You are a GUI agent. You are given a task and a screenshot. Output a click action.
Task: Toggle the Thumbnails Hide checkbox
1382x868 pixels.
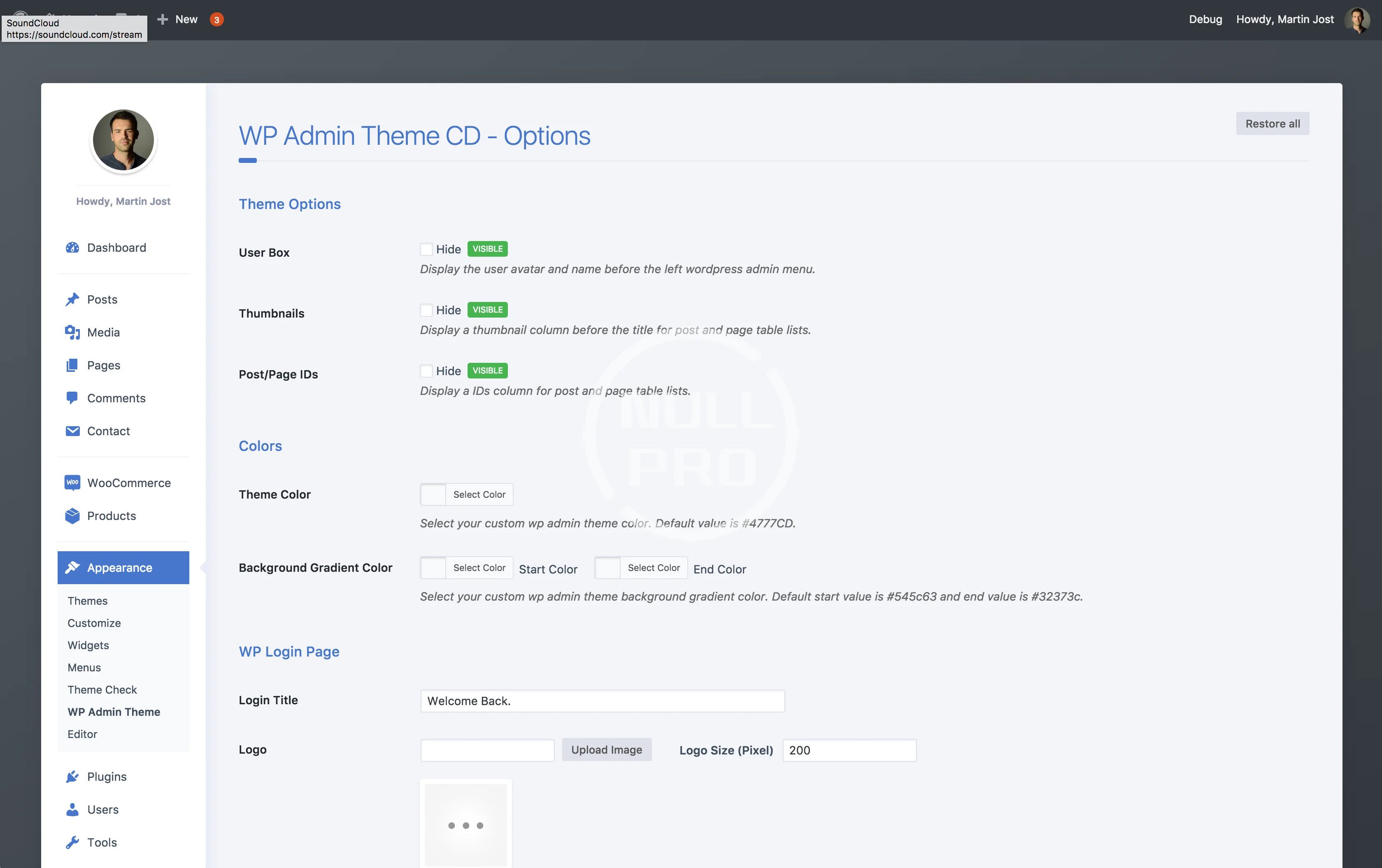coord(426,310)
